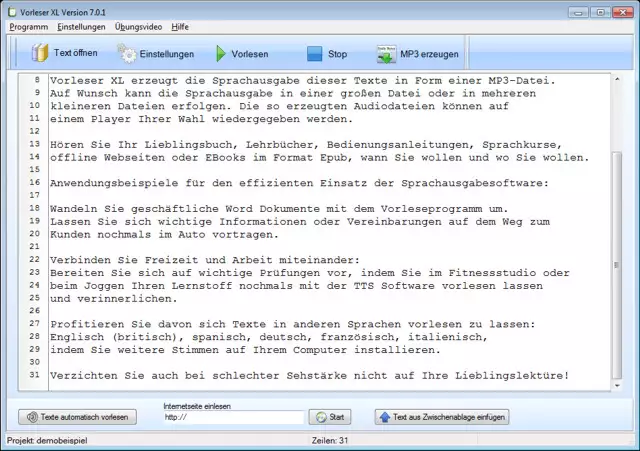Minimize the Vorleser XL window
Screen dimensions: 640x451
tap(578, 11)
